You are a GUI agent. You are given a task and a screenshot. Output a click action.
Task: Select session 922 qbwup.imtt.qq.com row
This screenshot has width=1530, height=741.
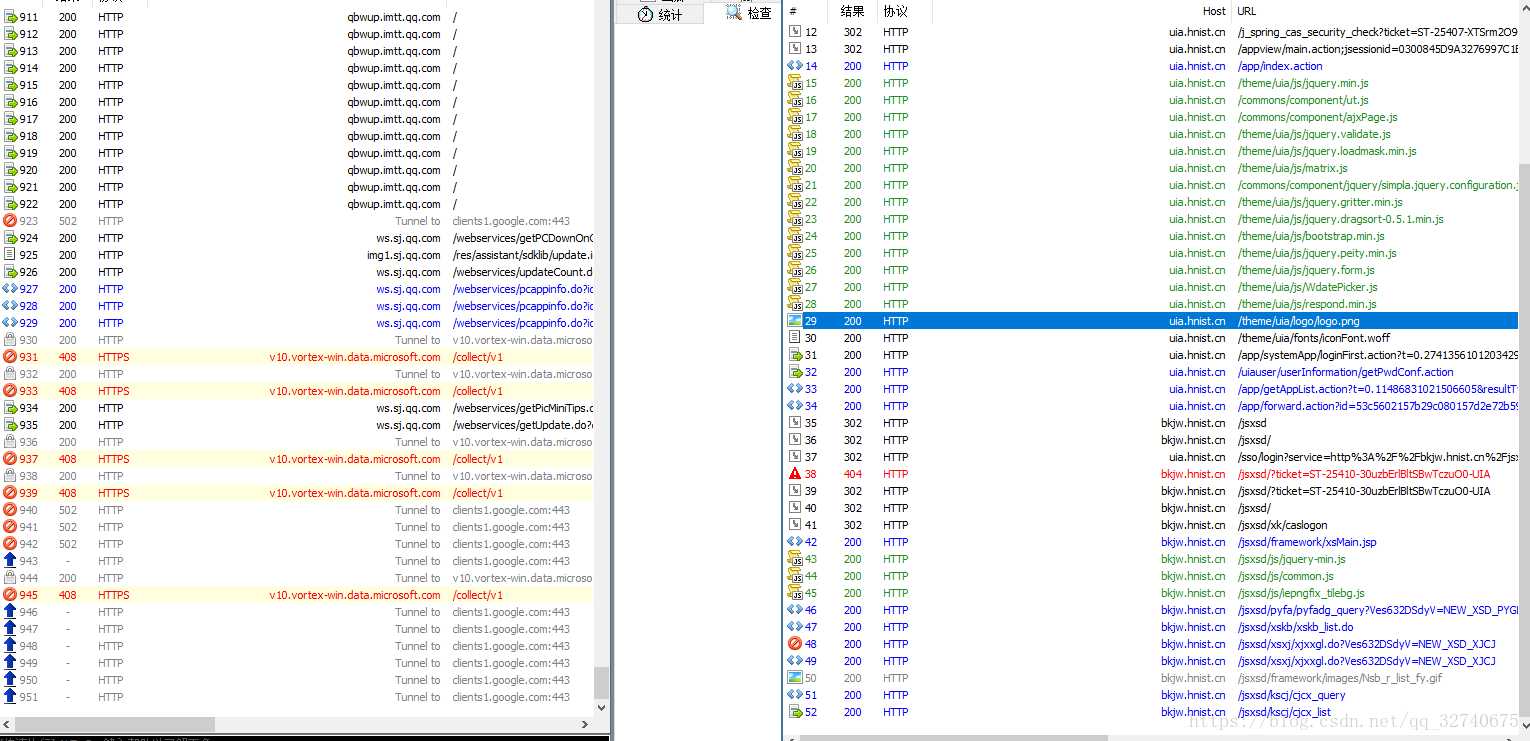click(x=297, y=204)
